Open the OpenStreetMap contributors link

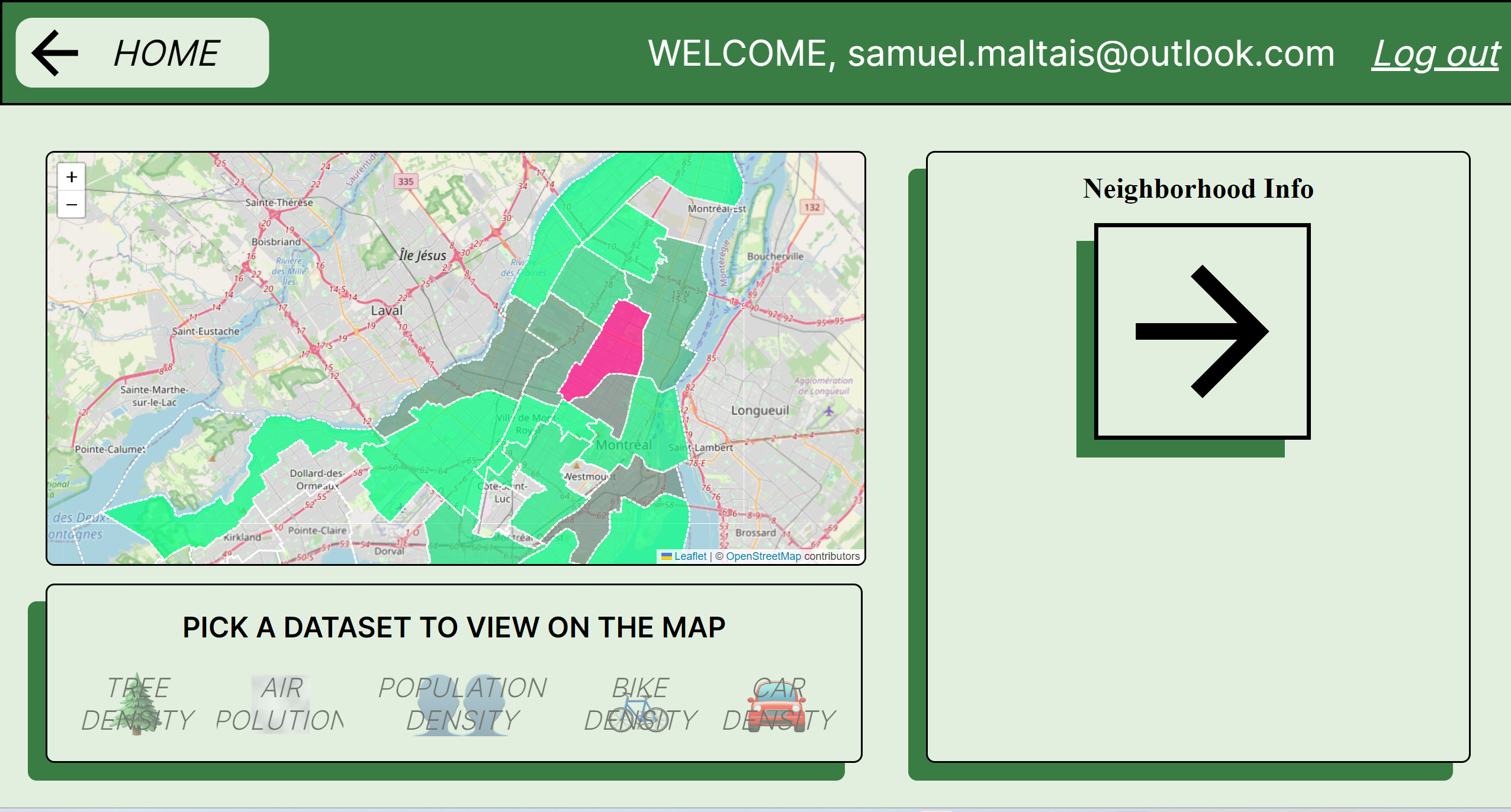coord(763,556)
